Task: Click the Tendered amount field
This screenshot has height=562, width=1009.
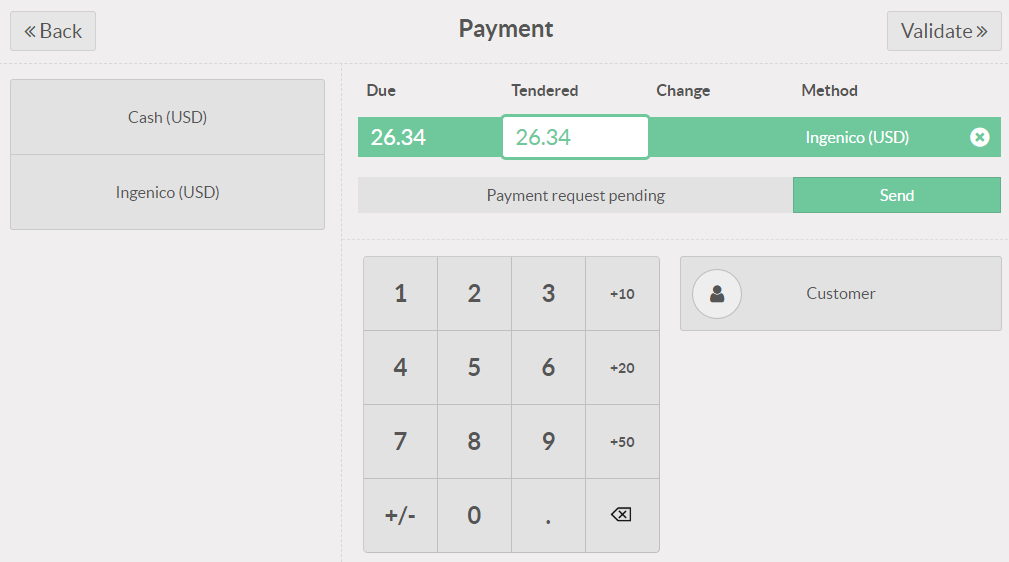Action: pos(575,137)
